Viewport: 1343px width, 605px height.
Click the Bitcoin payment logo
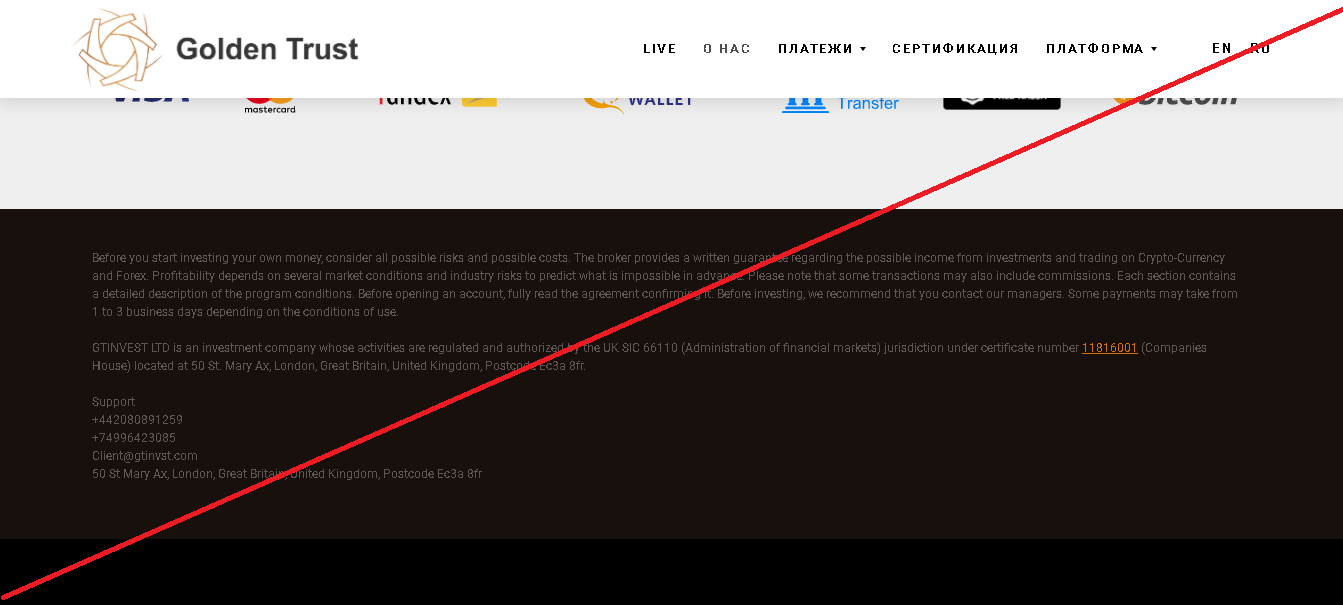(1176, 100)
